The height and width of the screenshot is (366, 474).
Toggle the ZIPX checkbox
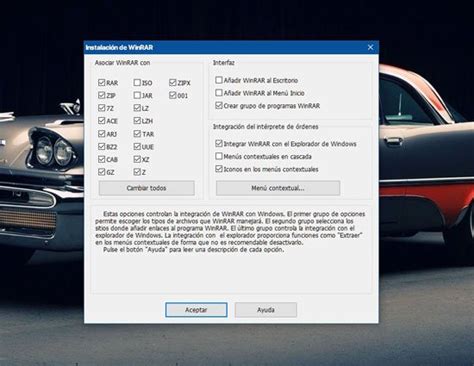(172, 82)
